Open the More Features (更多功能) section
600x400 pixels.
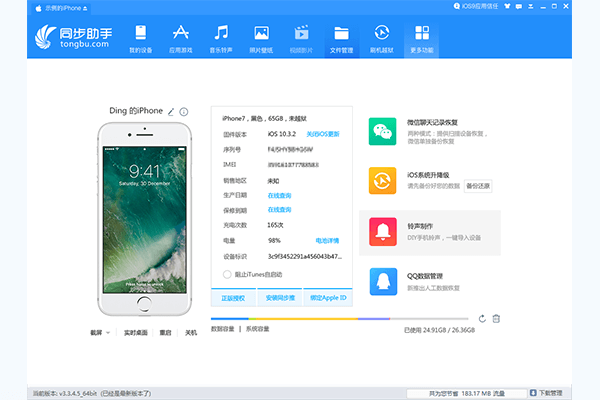[422, 39]
